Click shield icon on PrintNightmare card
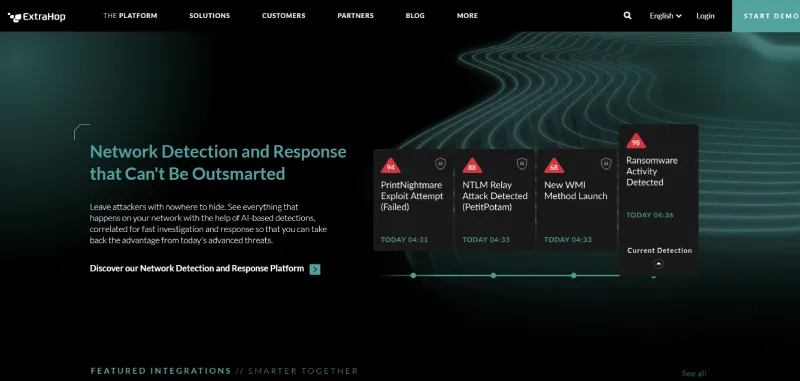The height and width of the screenshot is (381, 800). tap(440, 164)
